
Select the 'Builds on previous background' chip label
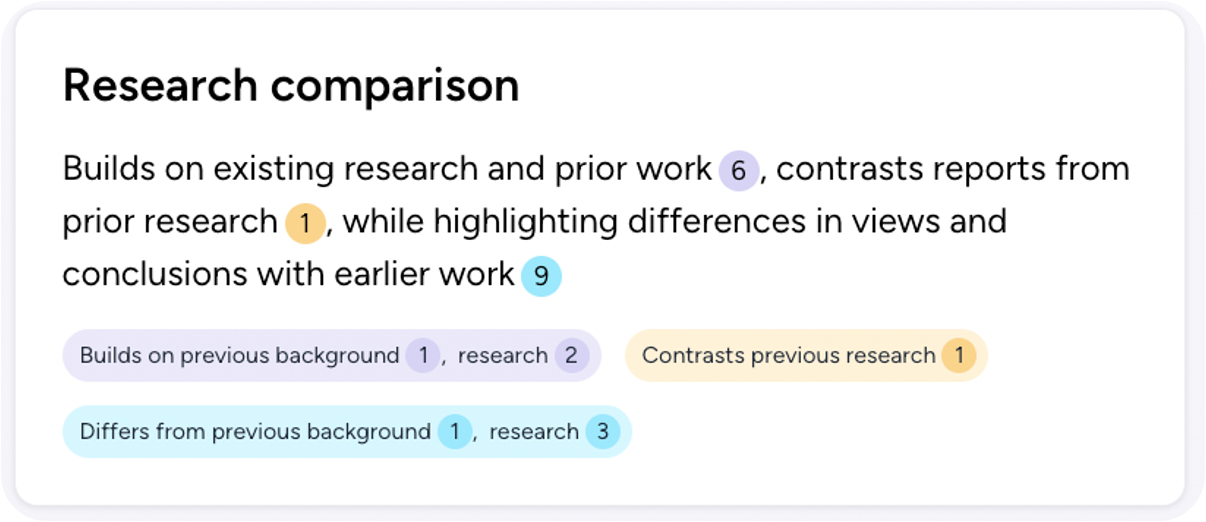(239, 356)
